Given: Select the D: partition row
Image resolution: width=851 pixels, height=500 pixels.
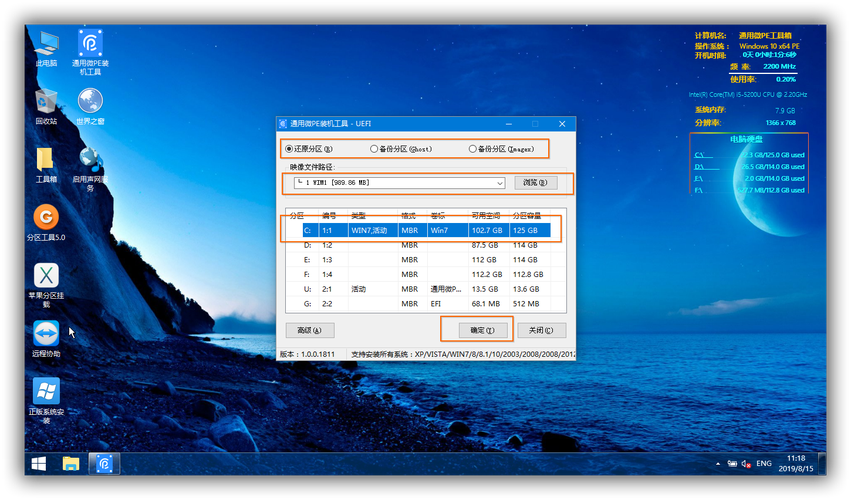Looking at the screenshot, I should point(426,245).
